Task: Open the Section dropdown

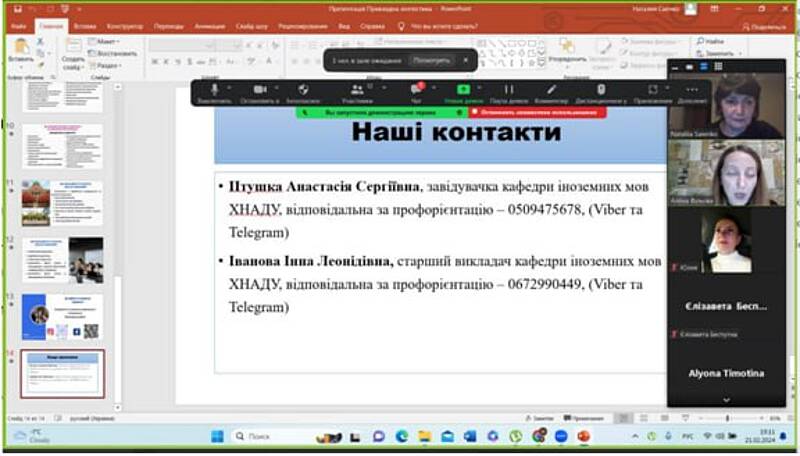Action: coord(105,65)
